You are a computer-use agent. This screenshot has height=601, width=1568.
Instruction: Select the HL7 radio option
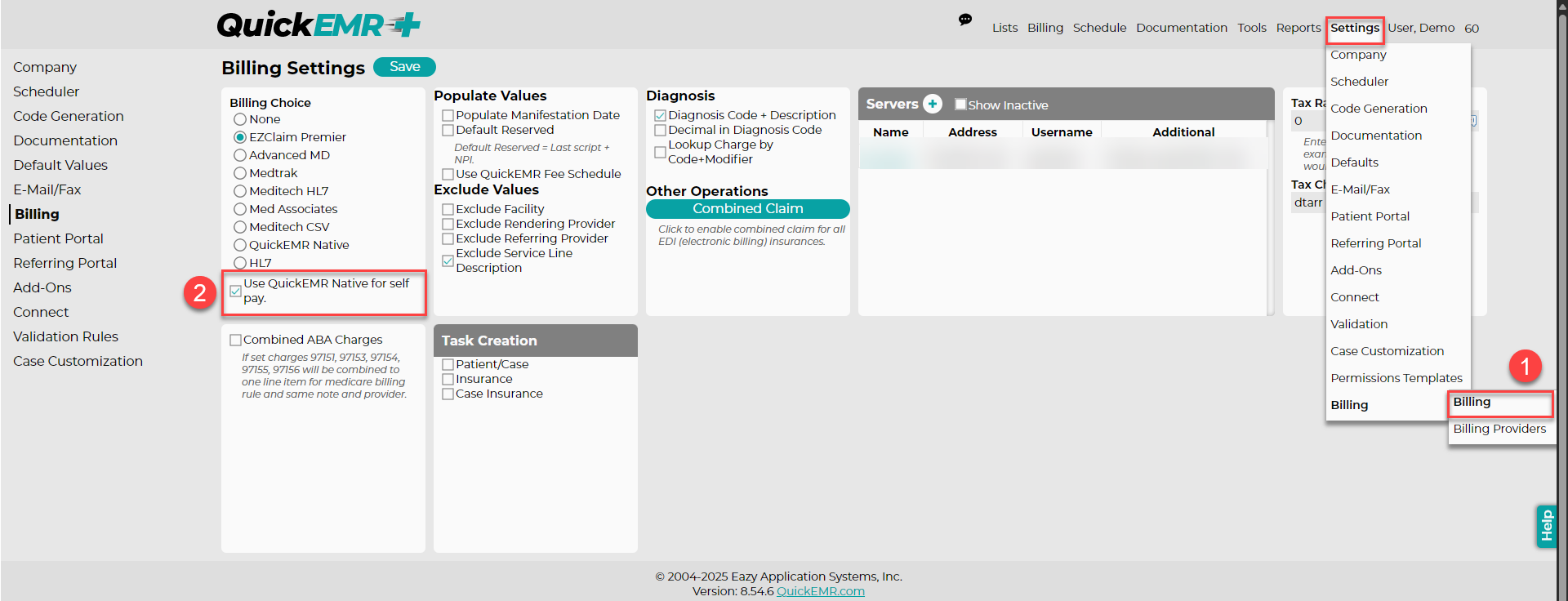click(x=240, y=263)
